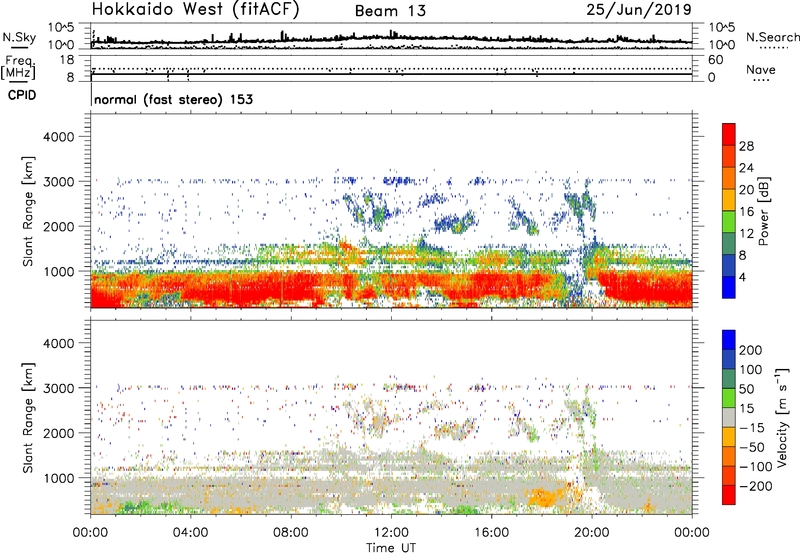Select the '04:00' time axis label
This screenshot has height=554, width=800.
point(191,533)
